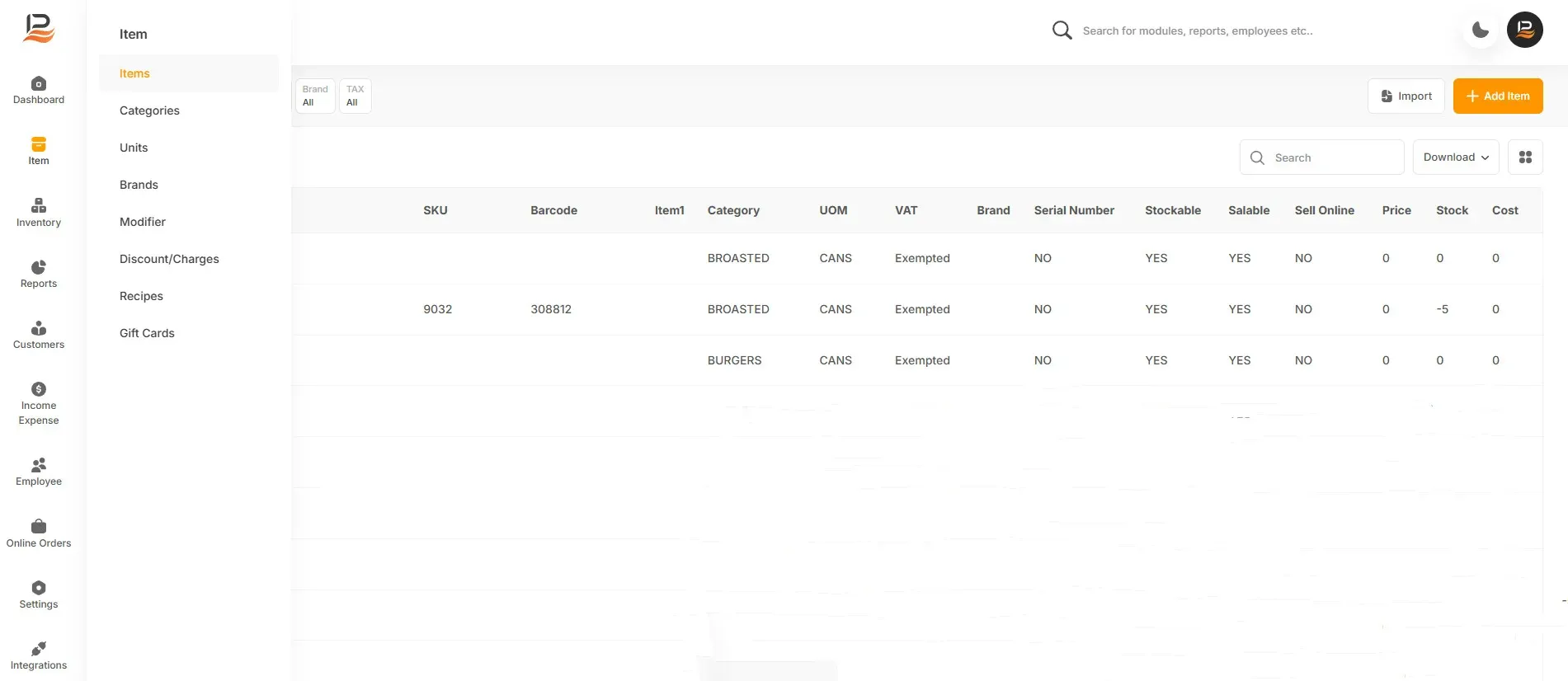Open the Integrations plug icon
1568x681 pixels.
coord(39,649)
